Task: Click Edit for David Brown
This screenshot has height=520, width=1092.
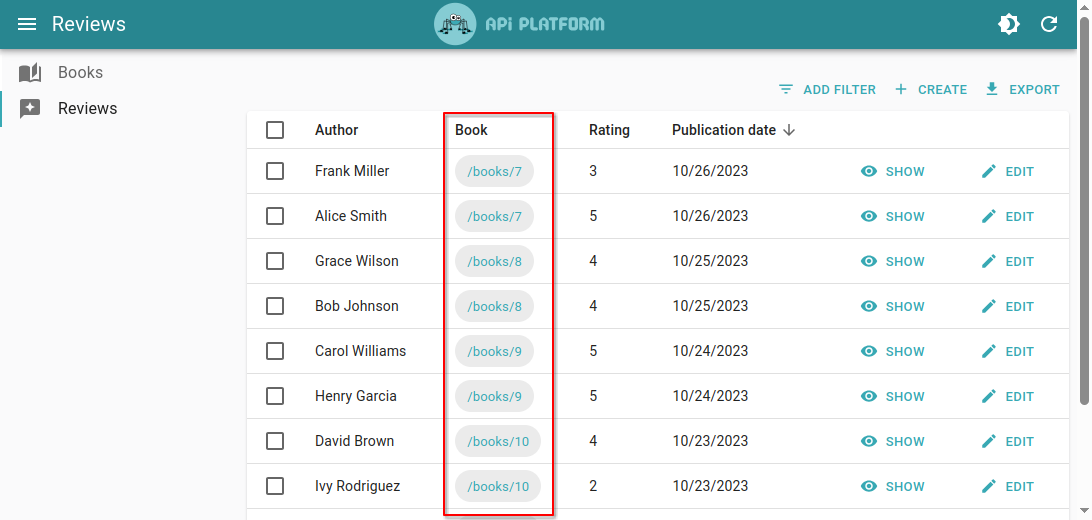Action: (x=1008, y=441)
